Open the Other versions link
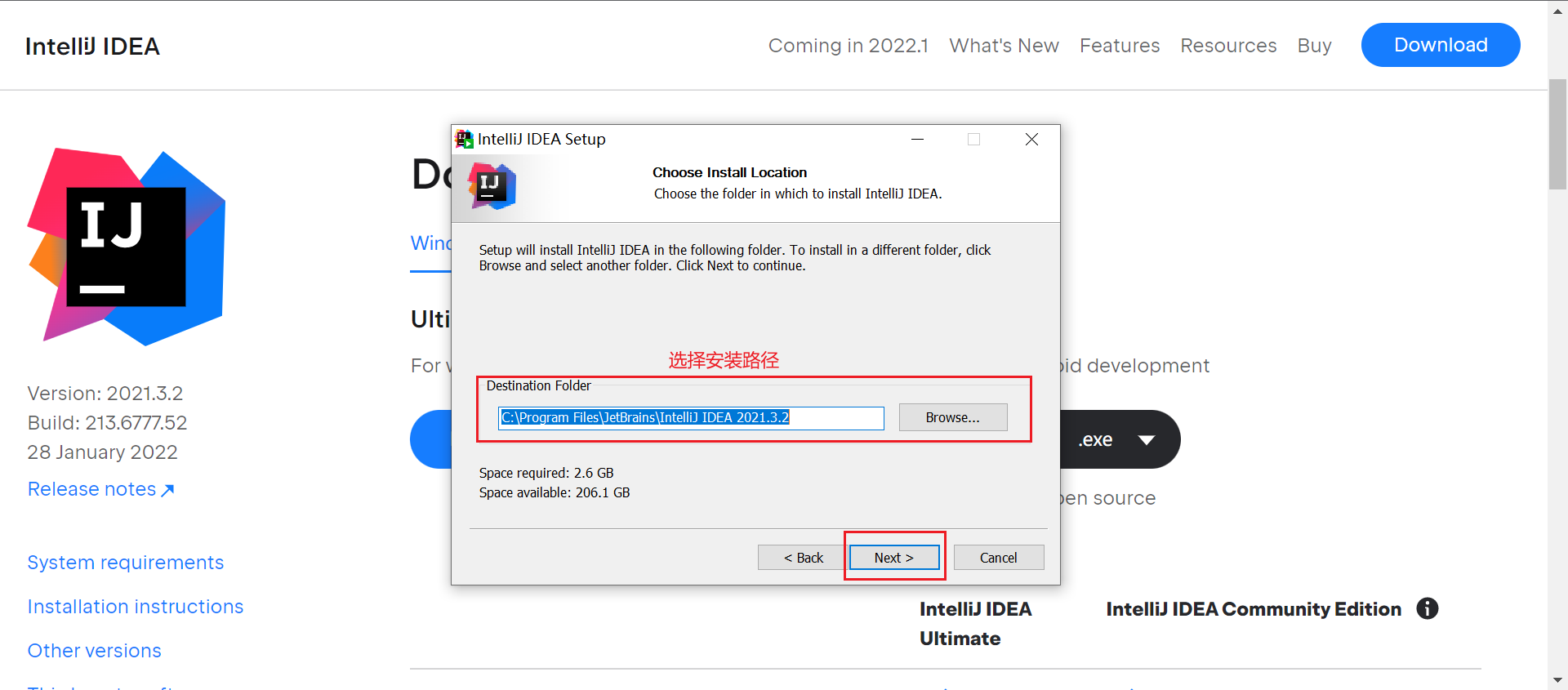Image resolution: width=1568 pixels, height=690 pixels. pyautogui.click(x=95, y=651)
